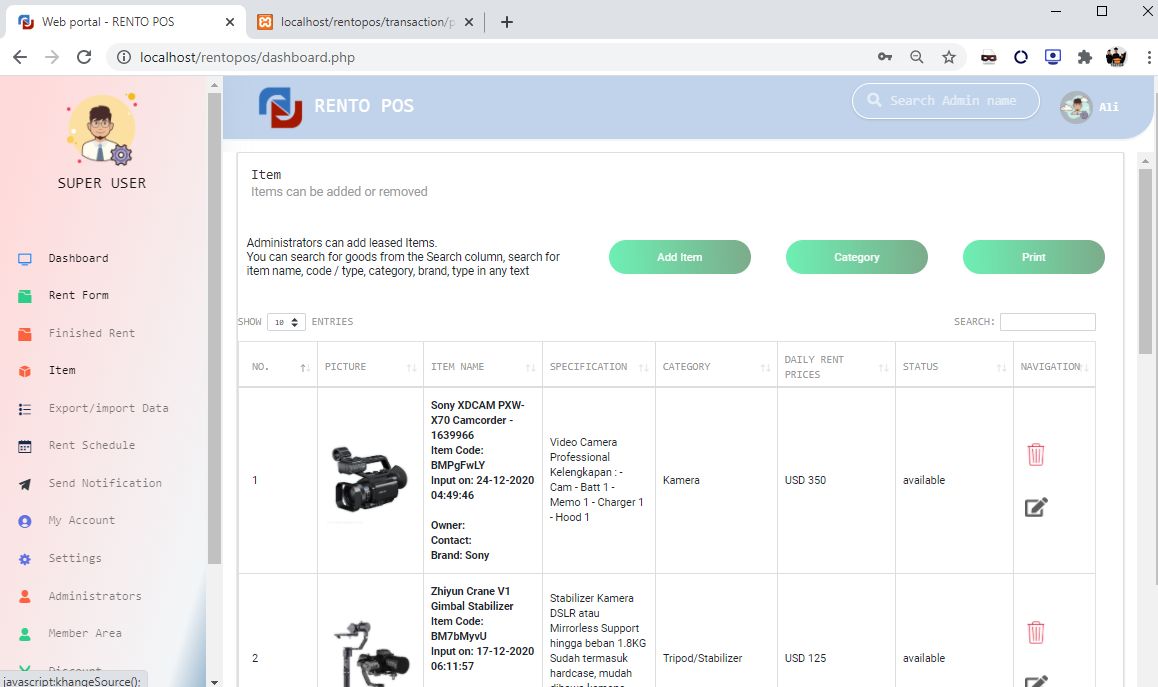
Task: Sort table by Item Name column
Action: 483,366
